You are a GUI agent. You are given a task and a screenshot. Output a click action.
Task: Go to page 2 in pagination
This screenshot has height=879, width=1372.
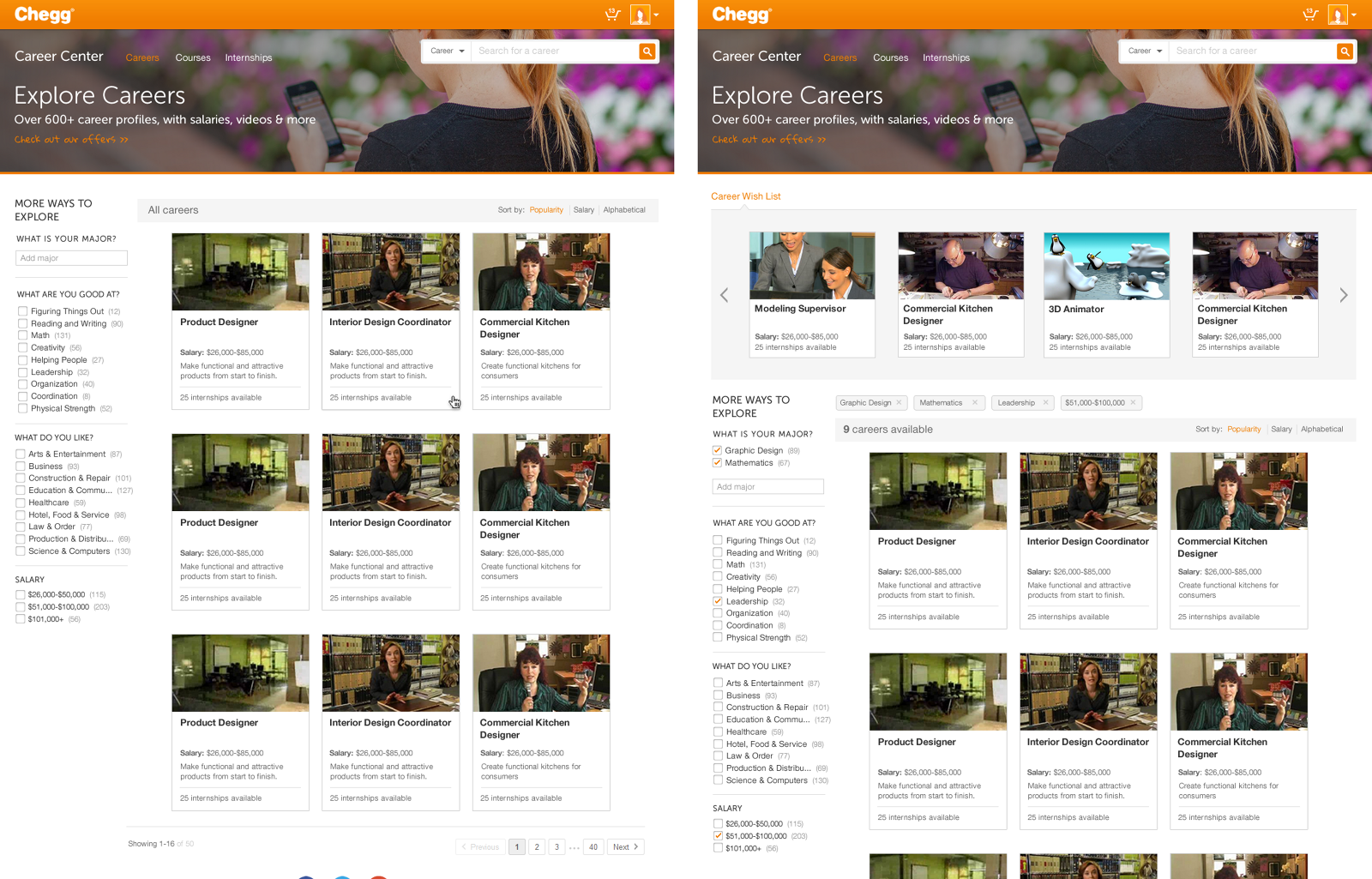pos(537,847)
